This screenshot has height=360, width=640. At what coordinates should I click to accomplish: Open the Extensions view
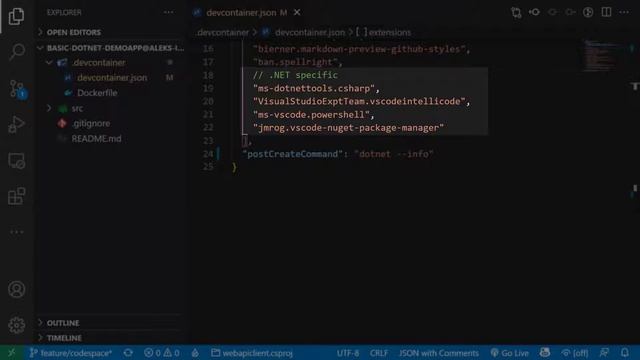pyautogui.click(x=17, y=196)
